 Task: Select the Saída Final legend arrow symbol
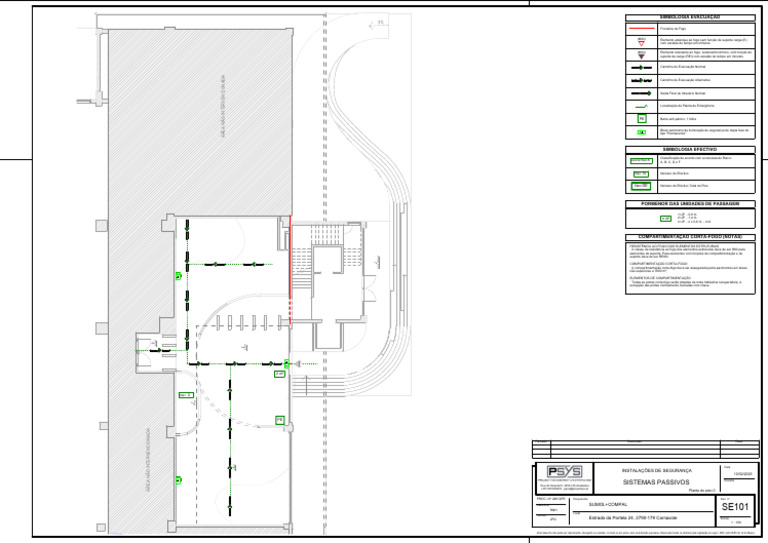(x=642, y=92)
